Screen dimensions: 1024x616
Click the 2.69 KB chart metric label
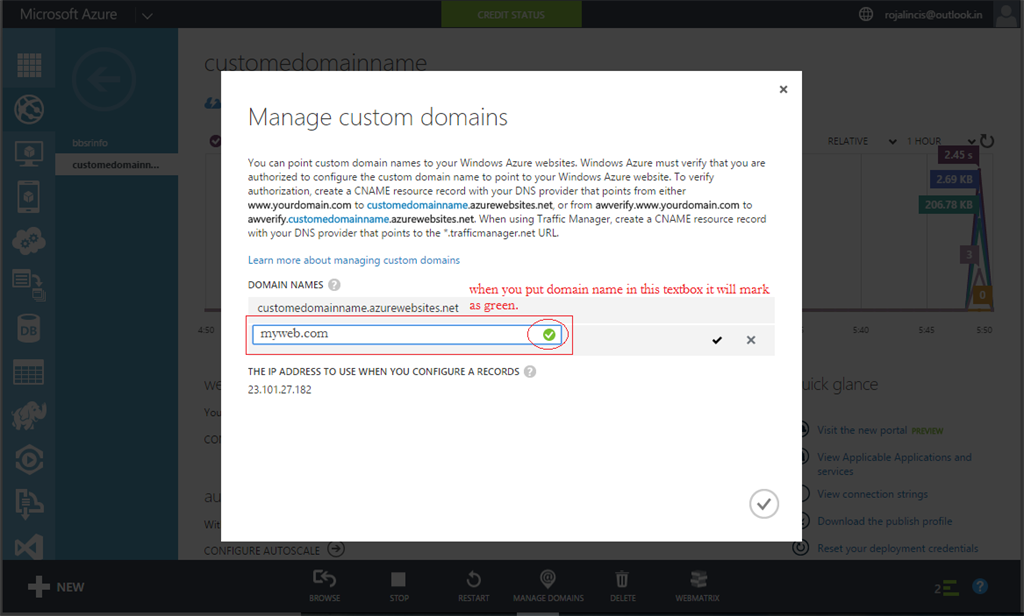click(954, 179)
